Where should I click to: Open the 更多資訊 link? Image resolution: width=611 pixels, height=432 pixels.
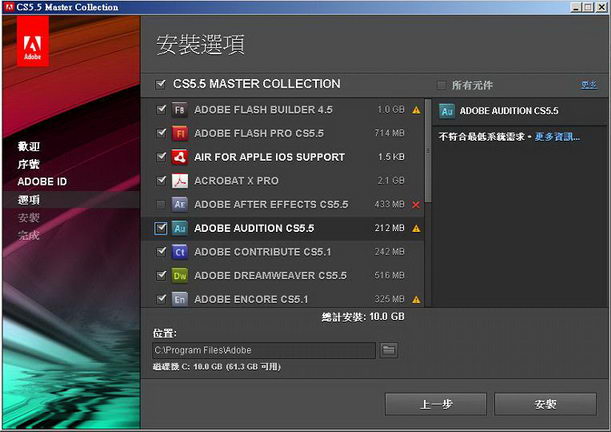557,136
